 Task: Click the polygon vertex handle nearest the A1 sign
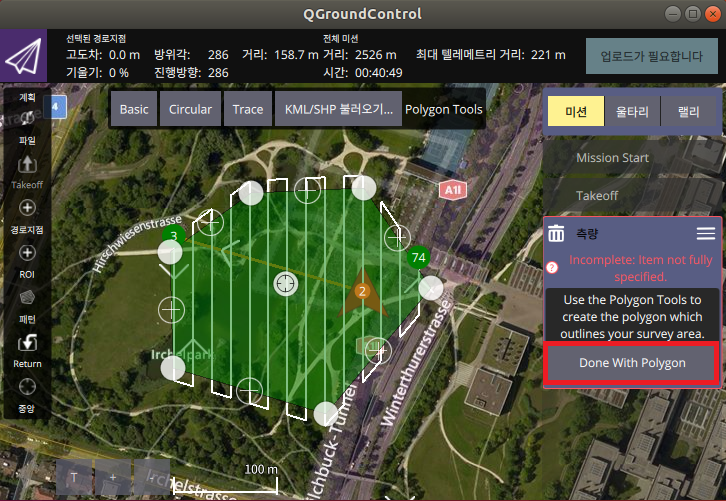click(x=363, y=188)
